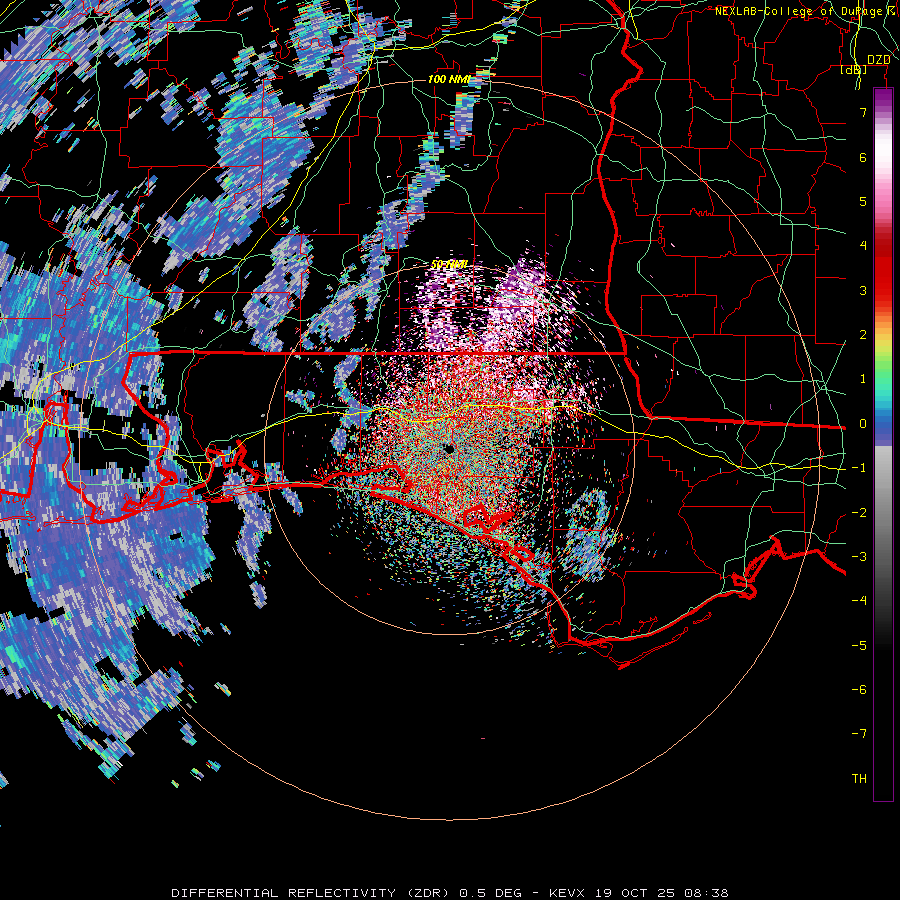This screenshot has width=900, height=900.
Task: Click the scale value 6 label
Action: [863, 157]
